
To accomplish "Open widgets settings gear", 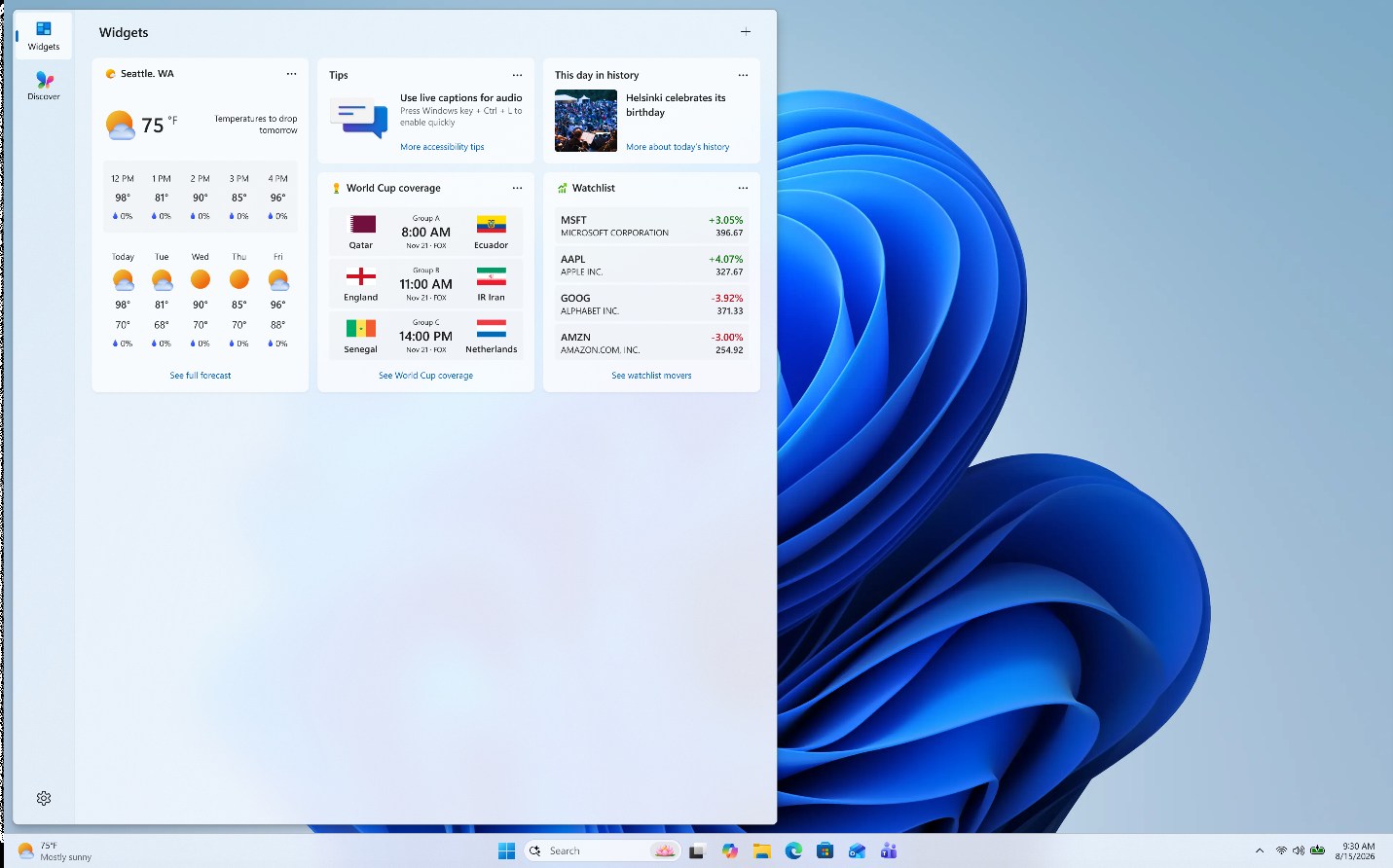I will point(44,798).
